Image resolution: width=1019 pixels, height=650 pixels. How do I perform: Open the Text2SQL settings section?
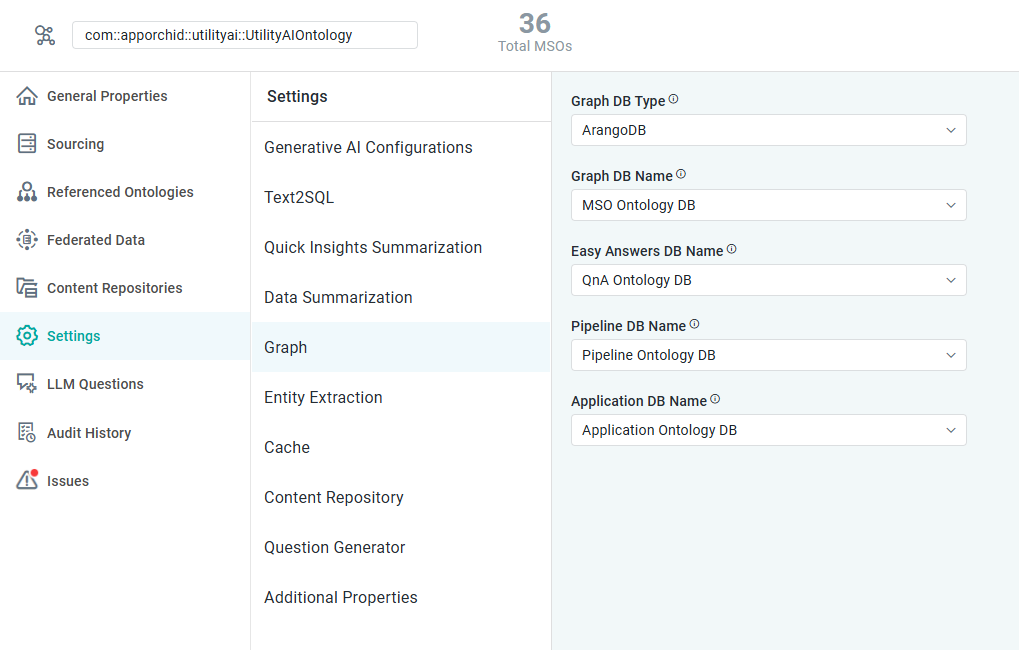299,197
